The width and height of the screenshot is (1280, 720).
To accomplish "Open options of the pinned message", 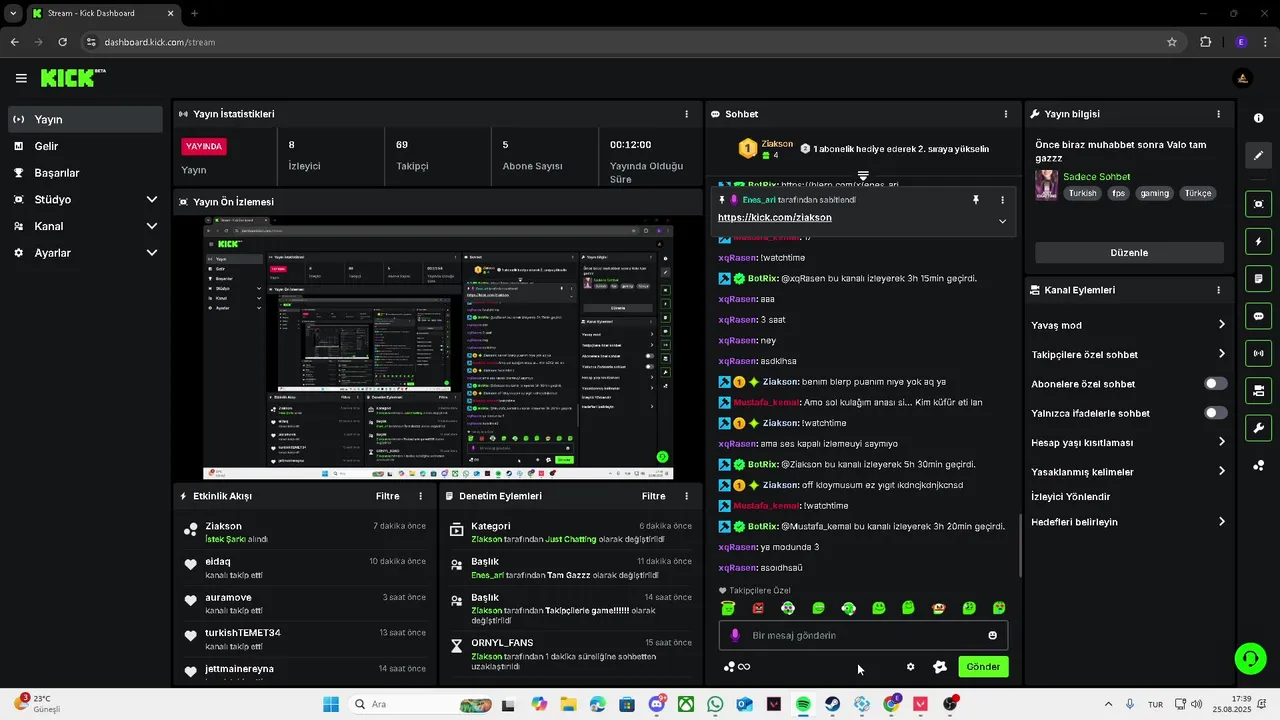I will tap(1002, 200).
